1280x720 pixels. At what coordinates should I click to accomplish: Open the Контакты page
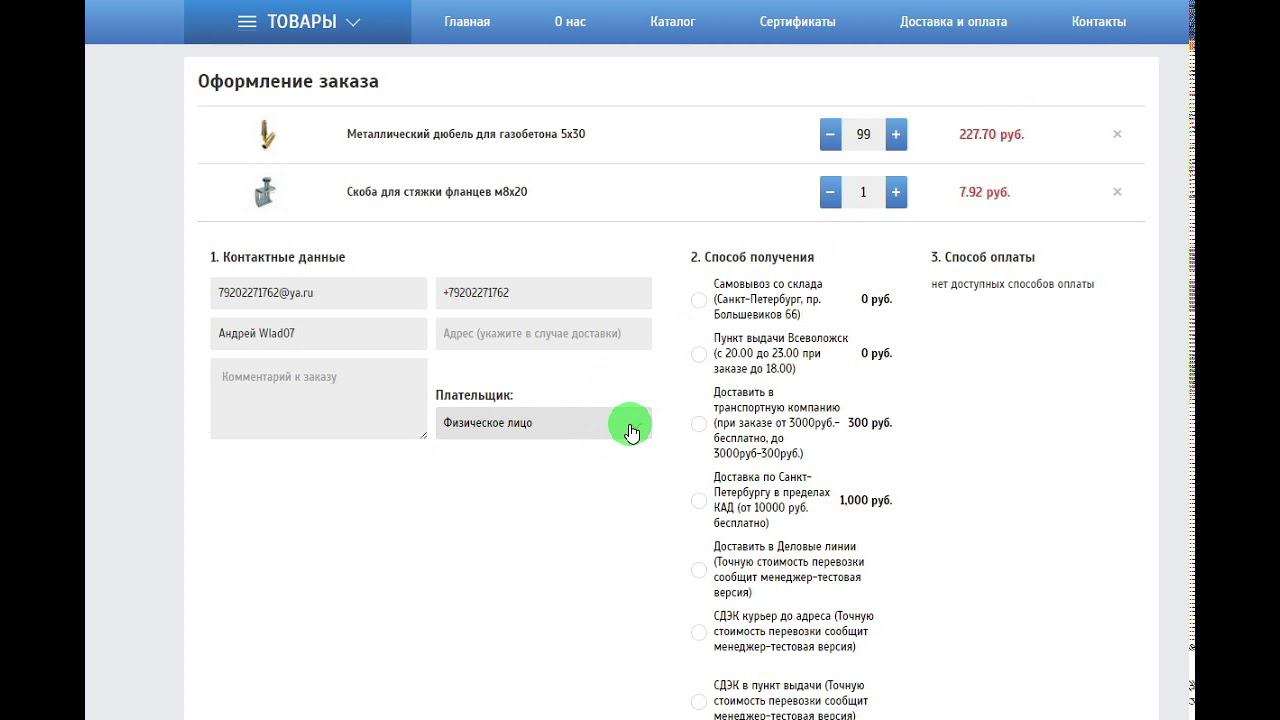pos(1099,22)
